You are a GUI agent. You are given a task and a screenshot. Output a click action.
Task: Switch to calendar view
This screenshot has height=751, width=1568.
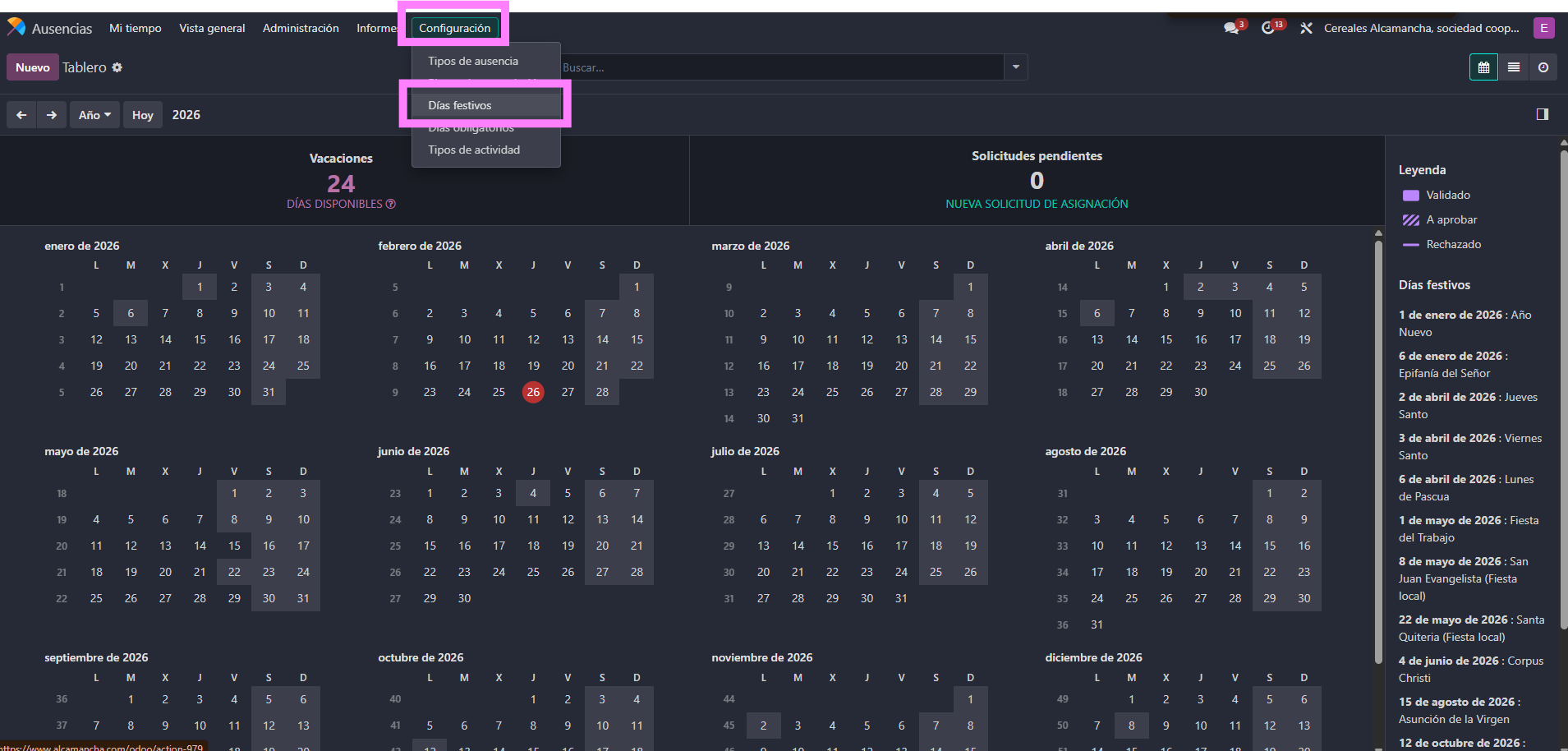click(1483, 67)
